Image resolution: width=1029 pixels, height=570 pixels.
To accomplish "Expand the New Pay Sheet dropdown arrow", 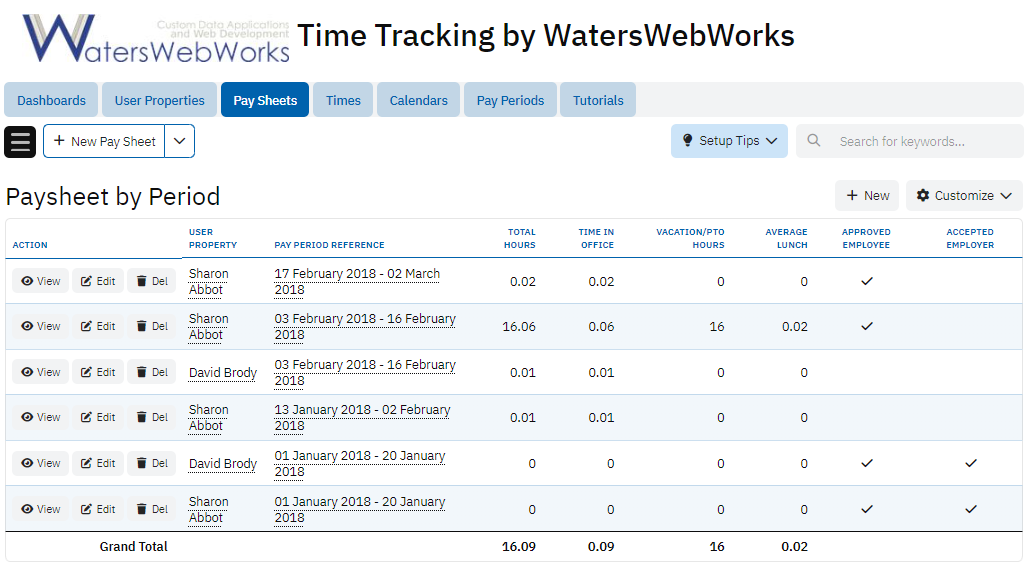I will pyautogui.click(x=179, y=141).
